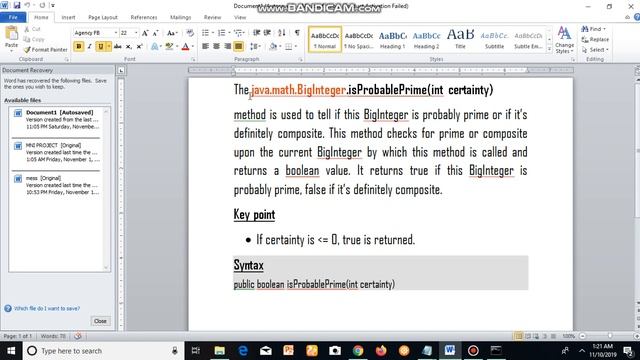Open the Change Case dropdown
The width and height of the screenshot is (640, 360).
tap(172, 33)
